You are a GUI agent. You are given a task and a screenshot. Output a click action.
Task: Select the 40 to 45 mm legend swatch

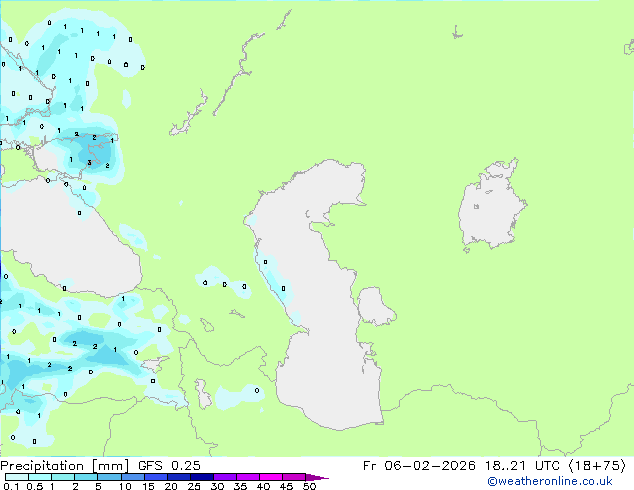(x=271, y=477)
